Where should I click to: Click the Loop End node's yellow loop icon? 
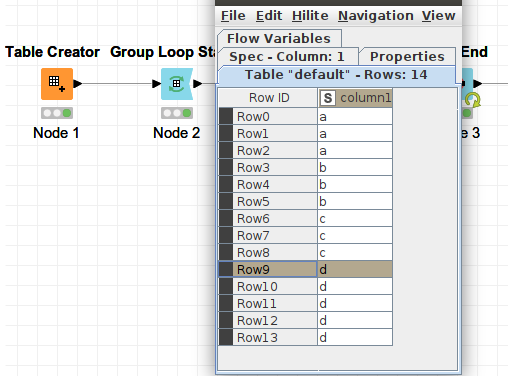tap(473, 100)
